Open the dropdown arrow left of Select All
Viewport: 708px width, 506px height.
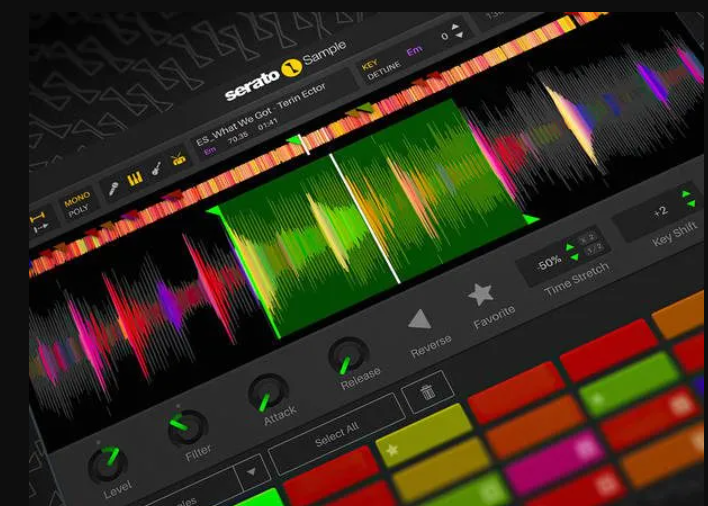[251, 472]
